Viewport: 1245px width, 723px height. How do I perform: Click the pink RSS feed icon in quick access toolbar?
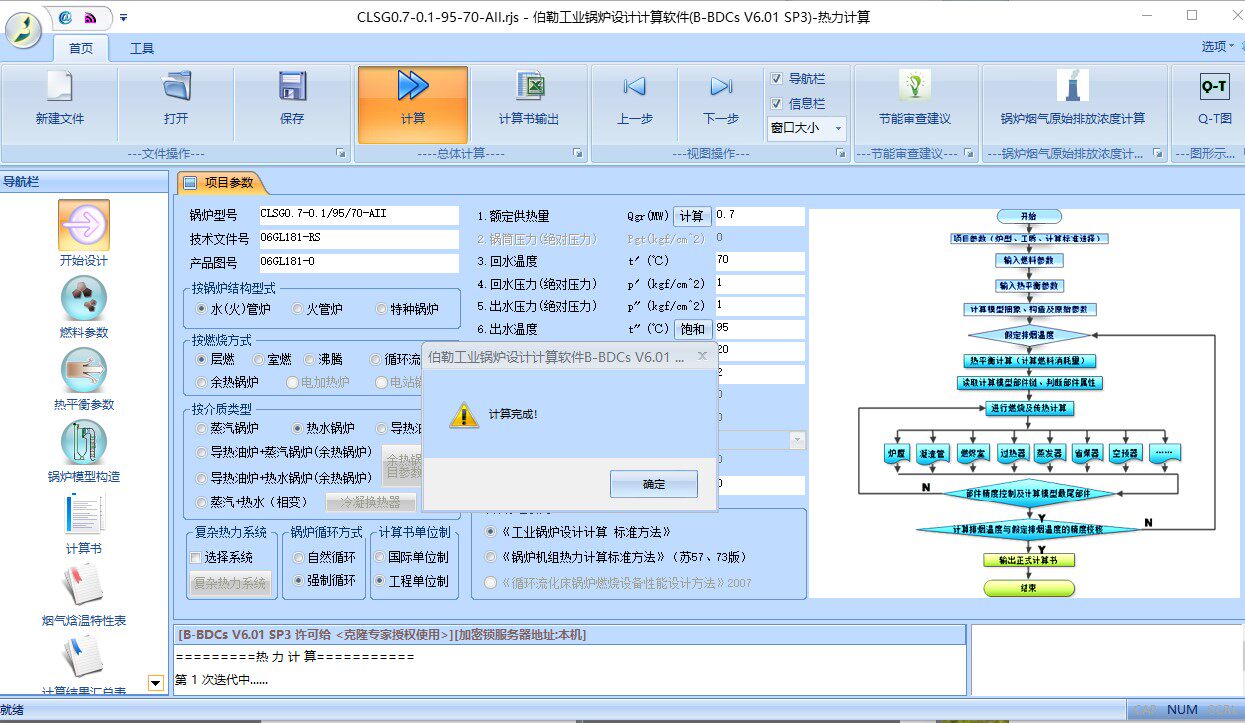pyautogui.click(x=91, y=17)
